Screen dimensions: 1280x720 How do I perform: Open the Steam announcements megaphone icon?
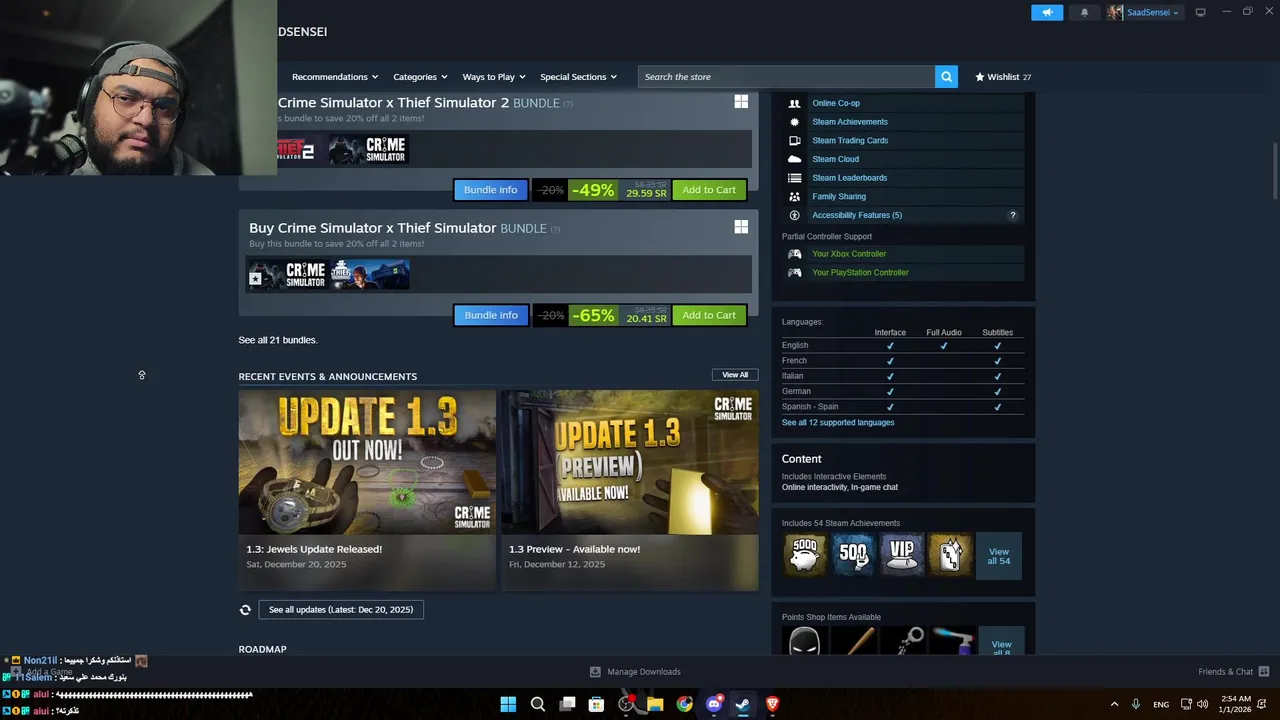pyautogui.click(x=1047, y=12)
